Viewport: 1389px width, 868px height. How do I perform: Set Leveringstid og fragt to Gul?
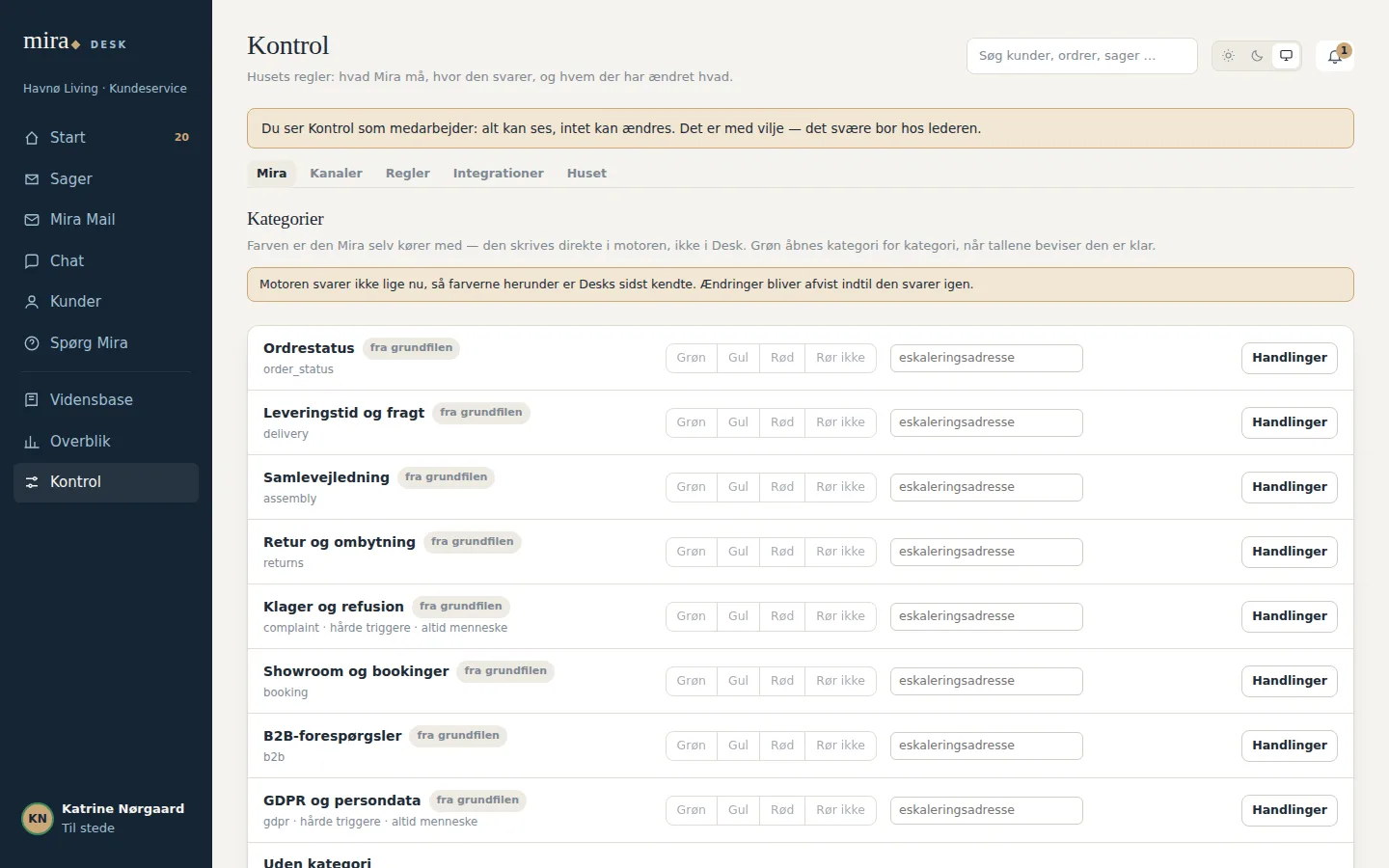(738, 422)
